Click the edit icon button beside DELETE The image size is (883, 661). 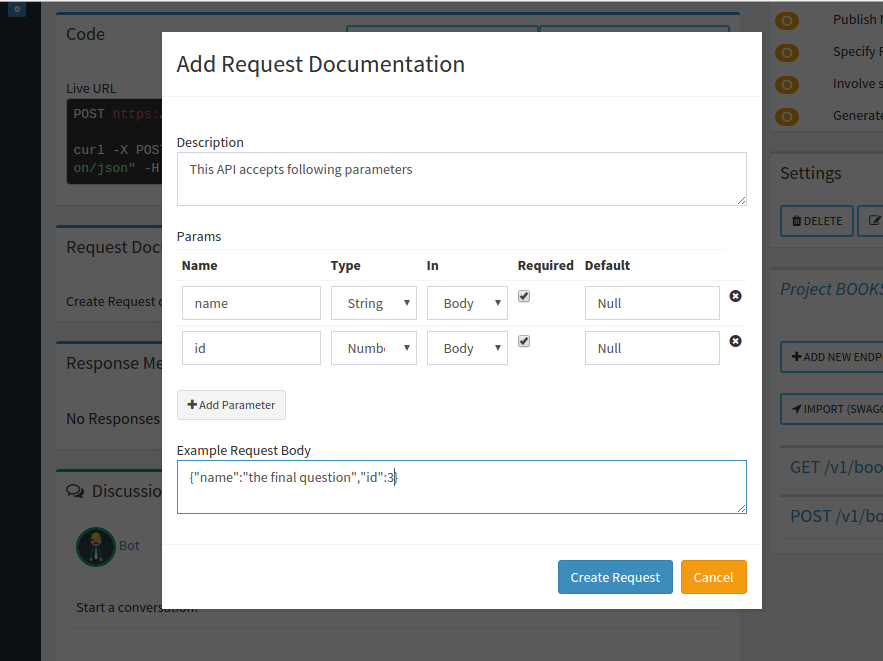coord(871,221)
